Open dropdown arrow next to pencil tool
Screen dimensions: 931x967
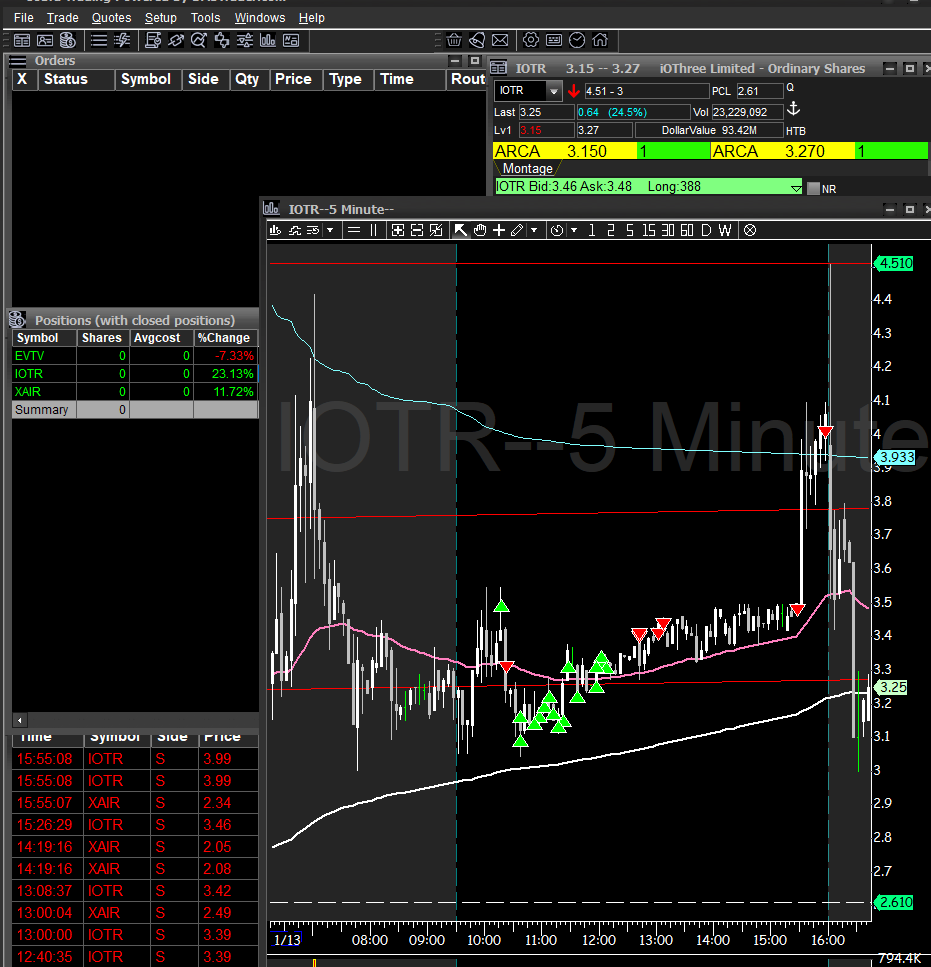pyautogui.click(x=534, y=231)
